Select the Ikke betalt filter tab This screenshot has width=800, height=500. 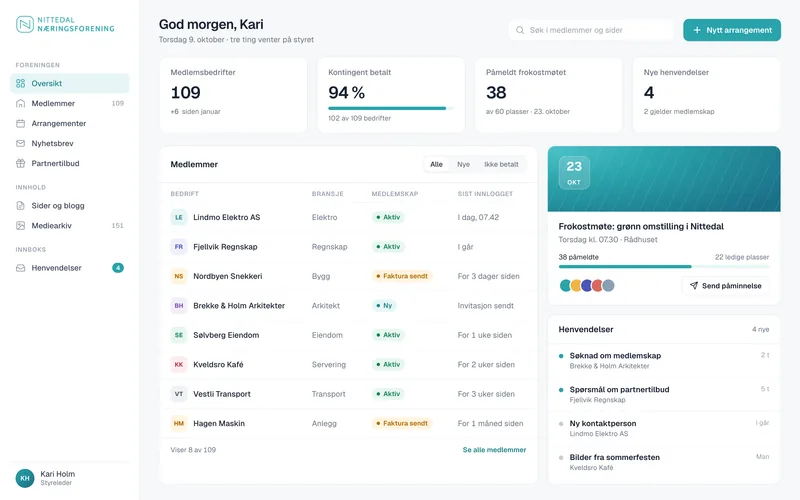pos(501,164)
